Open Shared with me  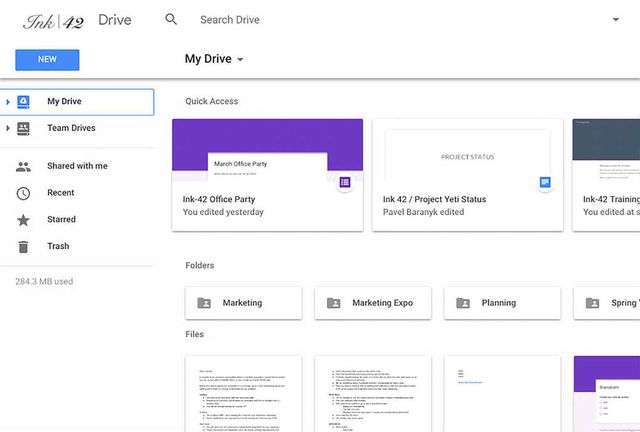[77, 166]
